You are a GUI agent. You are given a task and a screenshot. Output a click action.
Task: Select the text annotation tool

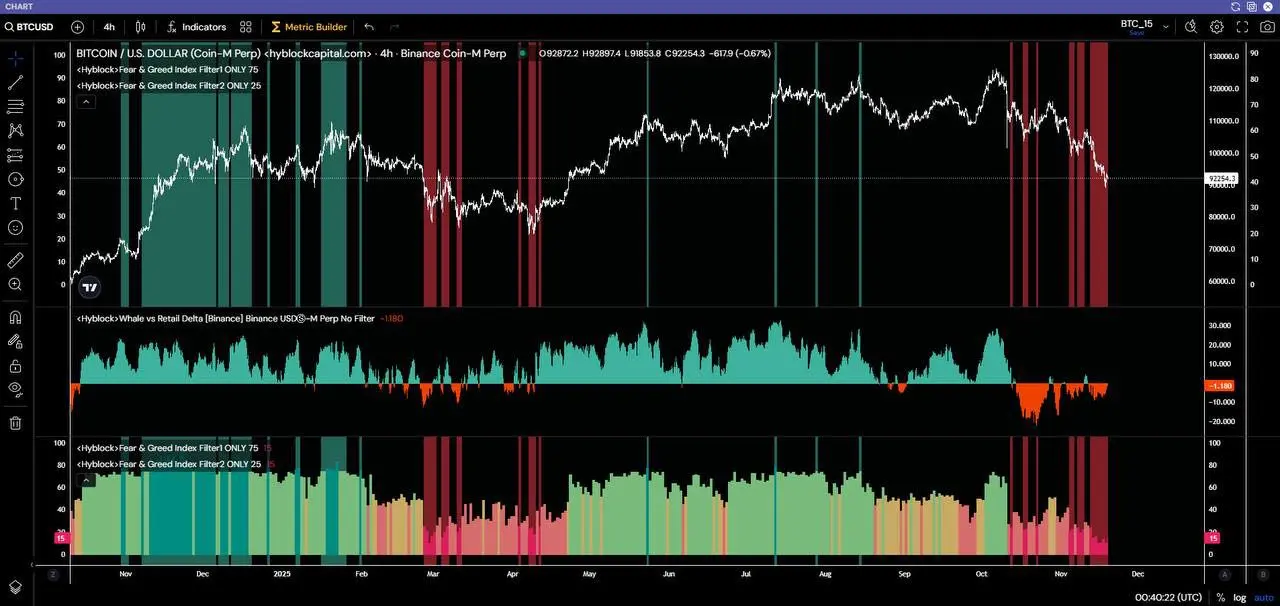(15, 203)
